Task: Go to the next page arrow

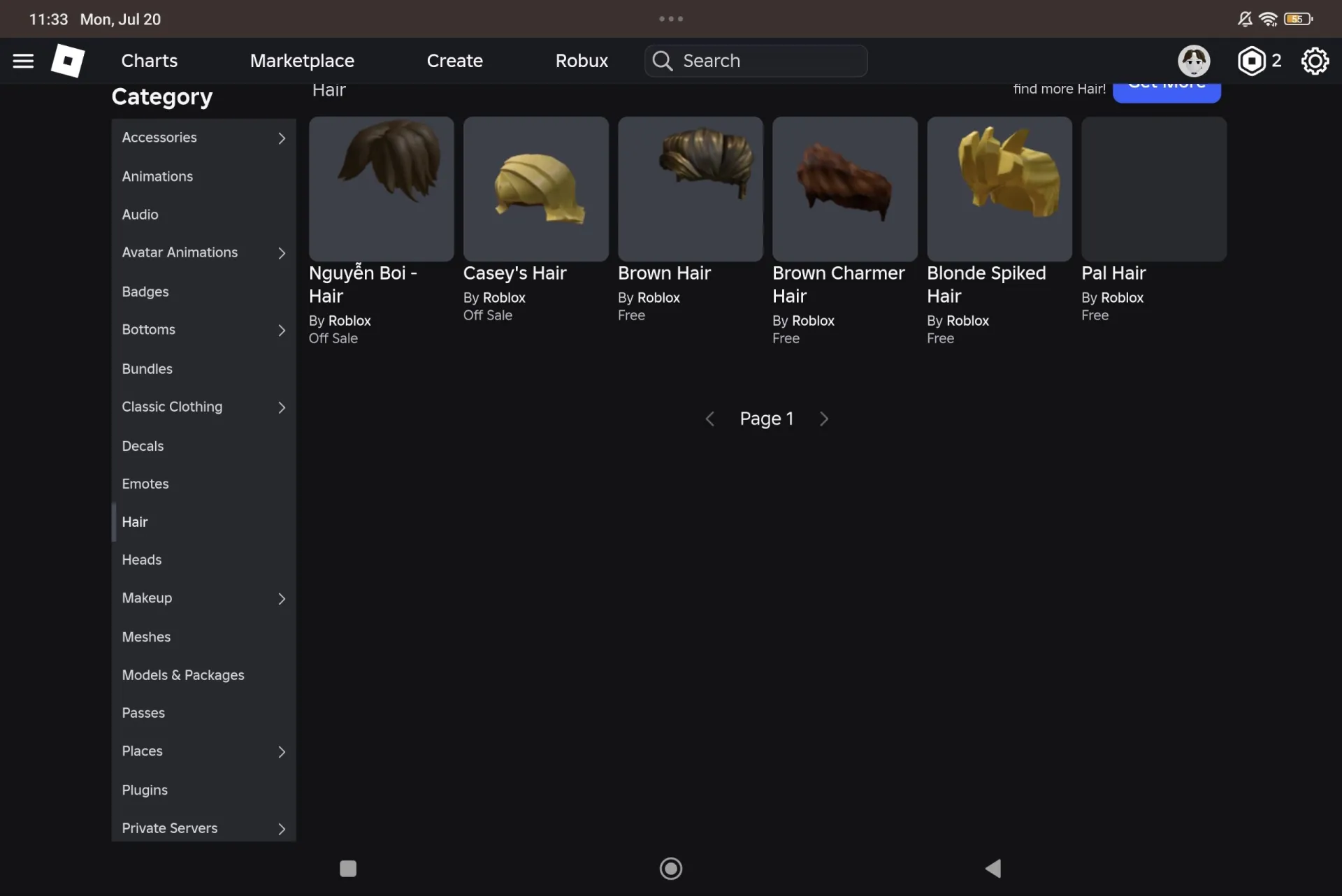Action: pos(824,419)
